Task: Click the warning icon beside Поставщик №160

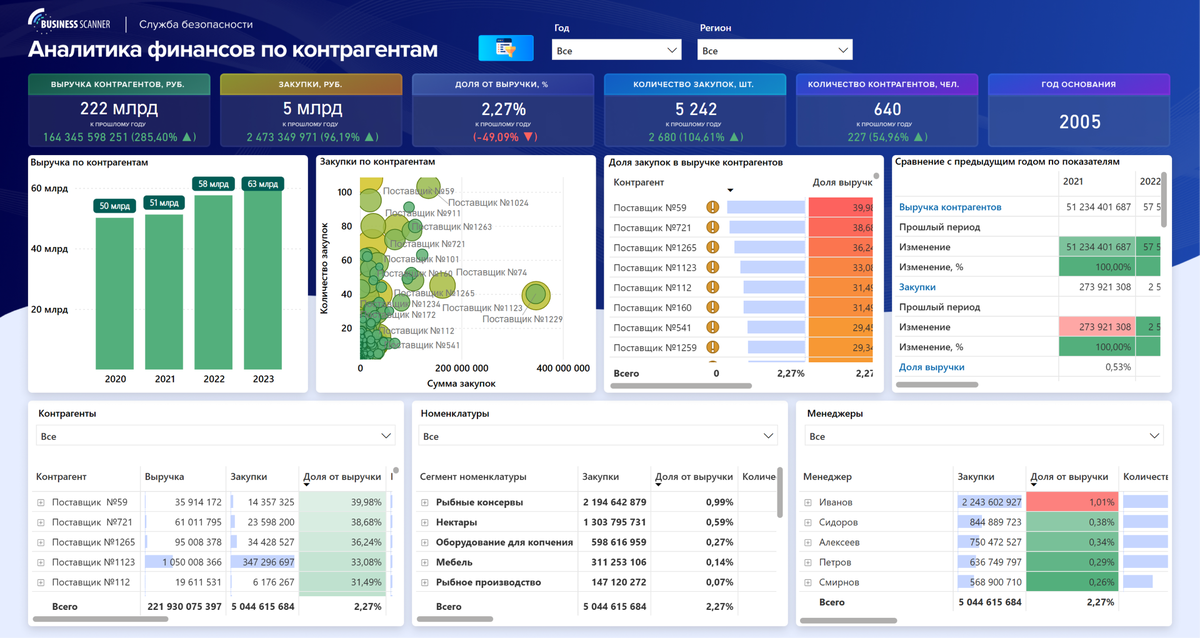Action: [x=712, y=307]
